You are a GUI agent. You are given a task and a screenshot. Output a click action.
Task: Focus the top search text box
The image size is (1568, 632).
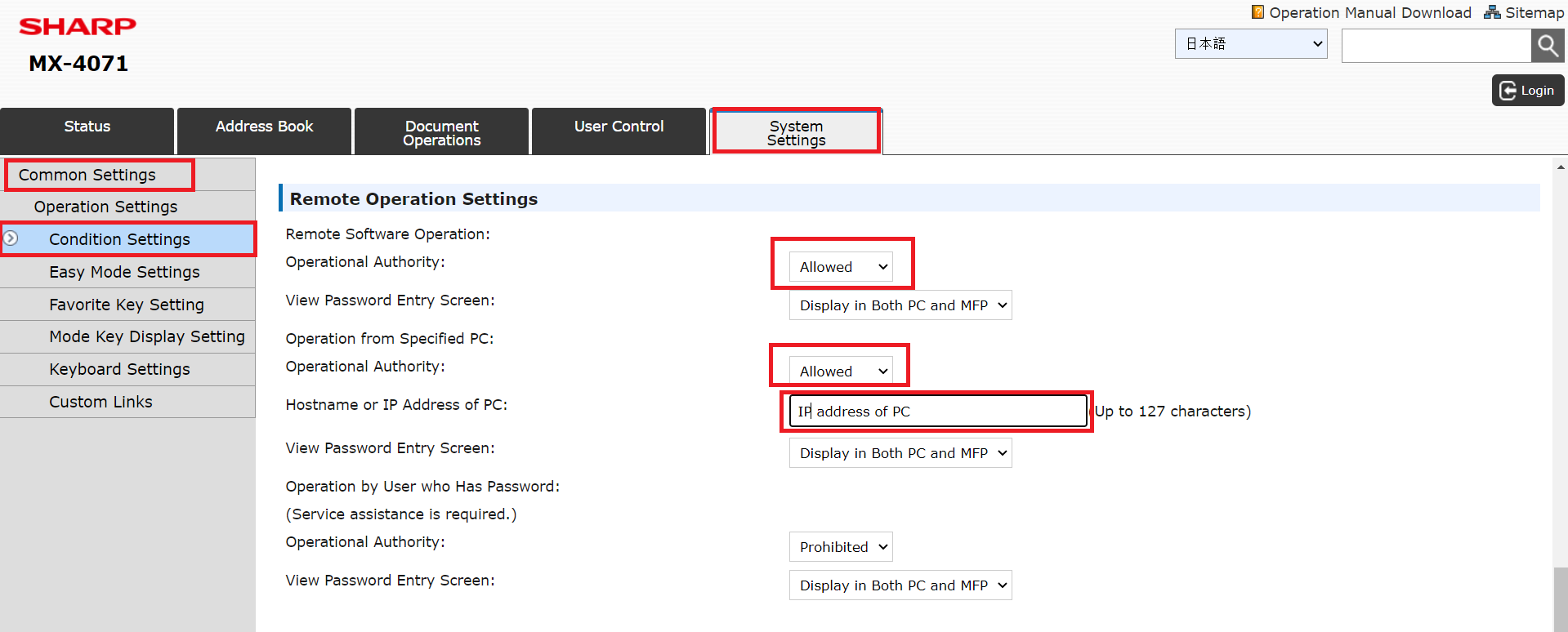1436,46
